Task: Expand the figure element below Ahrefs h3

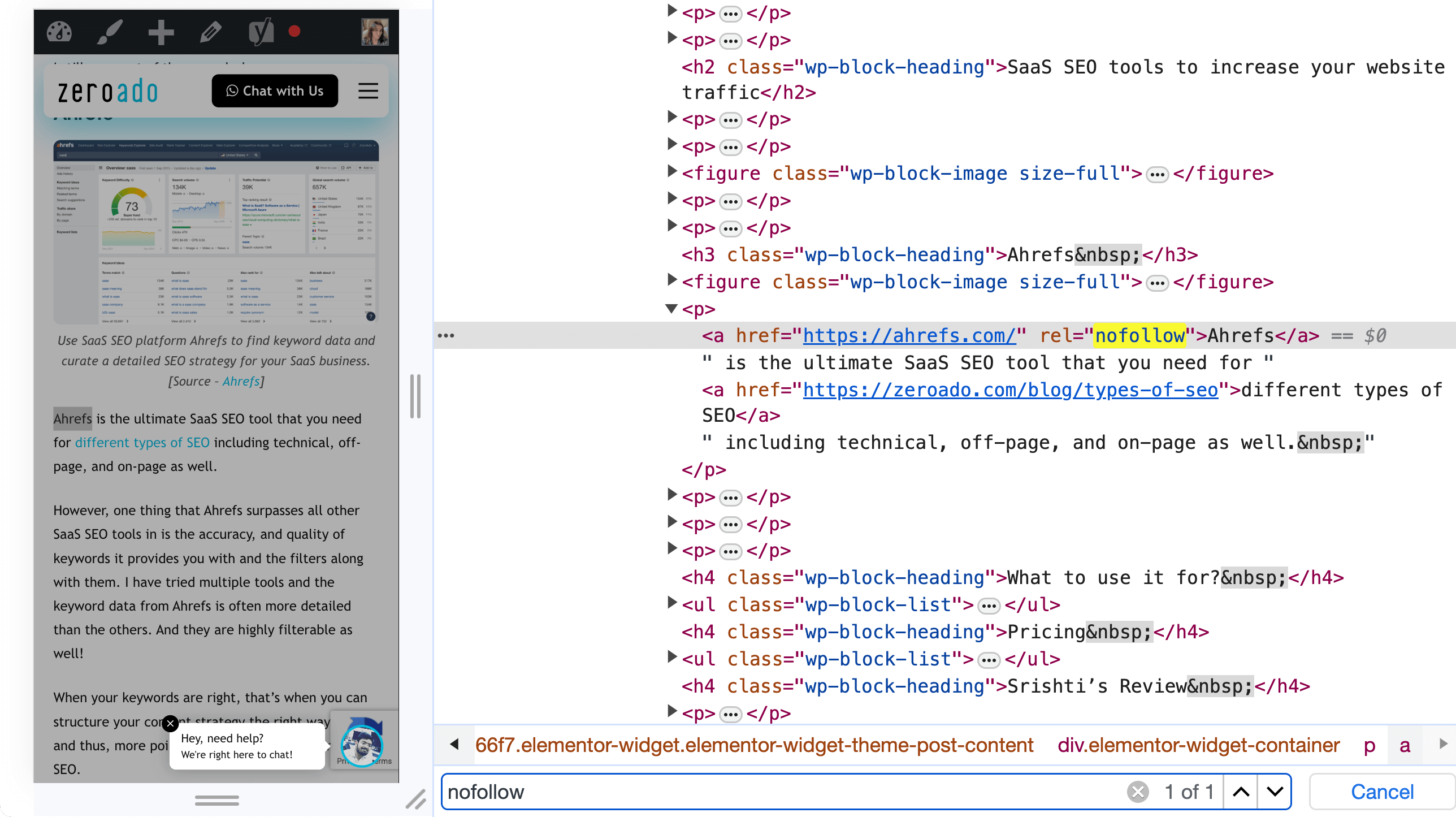Action: [x=671, y=279]
